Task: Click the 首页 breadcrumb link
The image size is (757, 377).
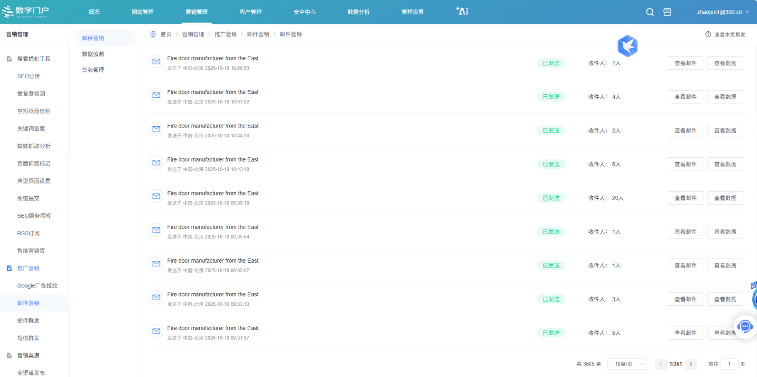Action: (166, 34)
